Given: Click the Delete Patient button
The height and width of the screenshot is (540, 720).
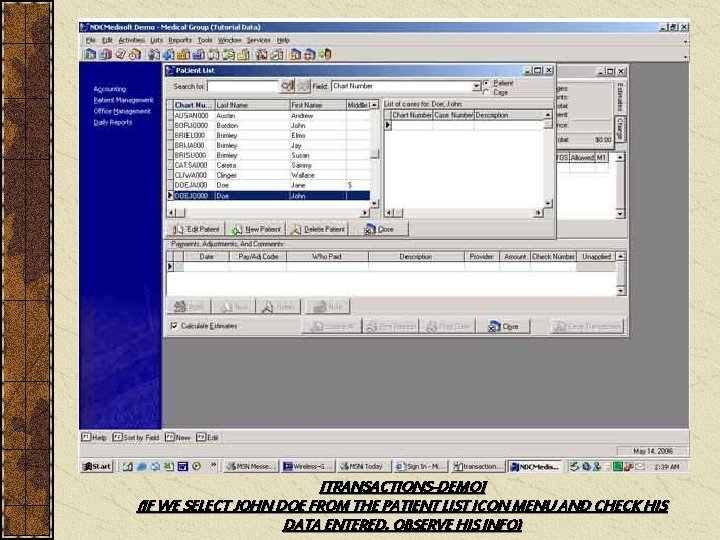Looking at the screenshot, I should coord(318,229).
